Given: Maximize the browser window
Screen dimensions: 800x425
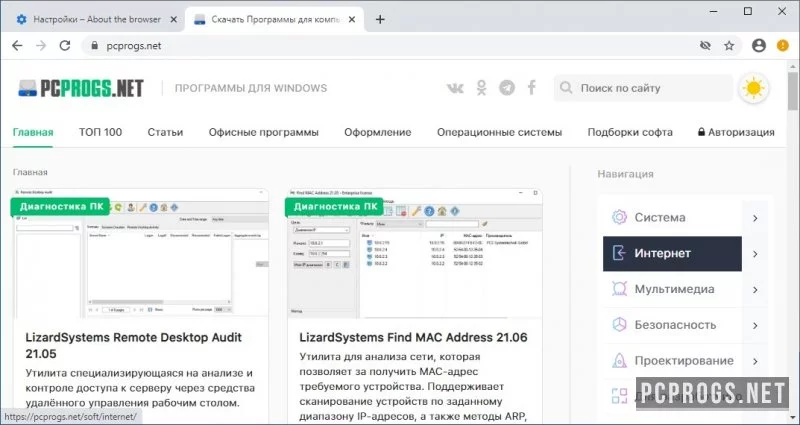Looking at the screenshot, I should 748,11.
